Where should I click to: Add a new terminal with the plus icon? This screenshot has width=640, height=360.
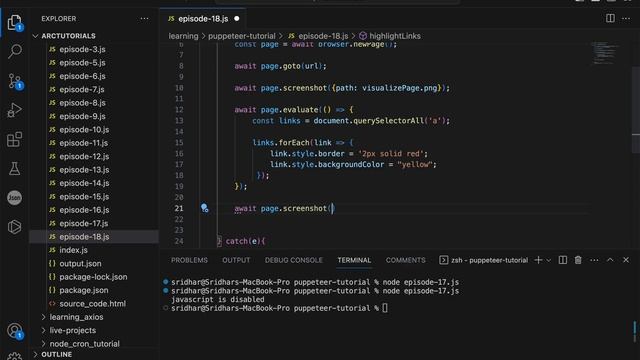tap(538, 260)
